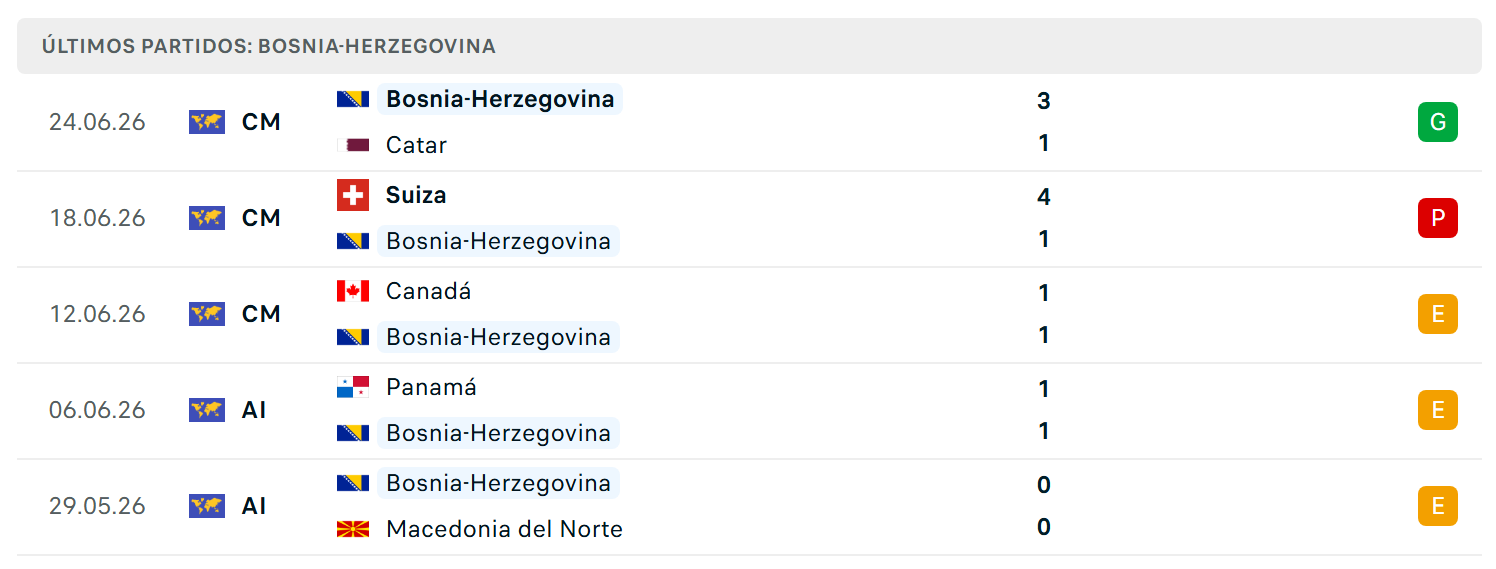Image resolution: width=1496 pixels, height=569 pixels.
Task: Click E badge for Macedonia del Norte match
Action: coord(1437,506)
